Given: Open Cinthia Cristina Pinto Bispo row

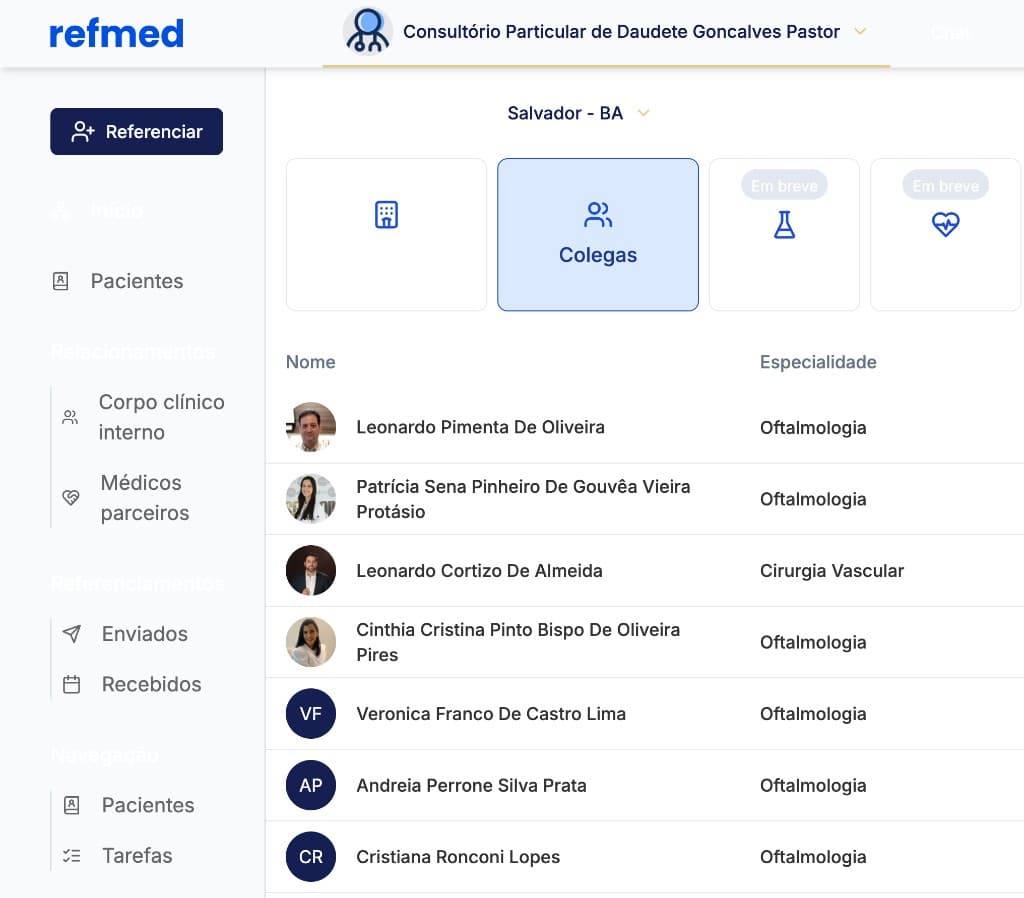Looking at the screenshot, I should click(x=645, y=642).
